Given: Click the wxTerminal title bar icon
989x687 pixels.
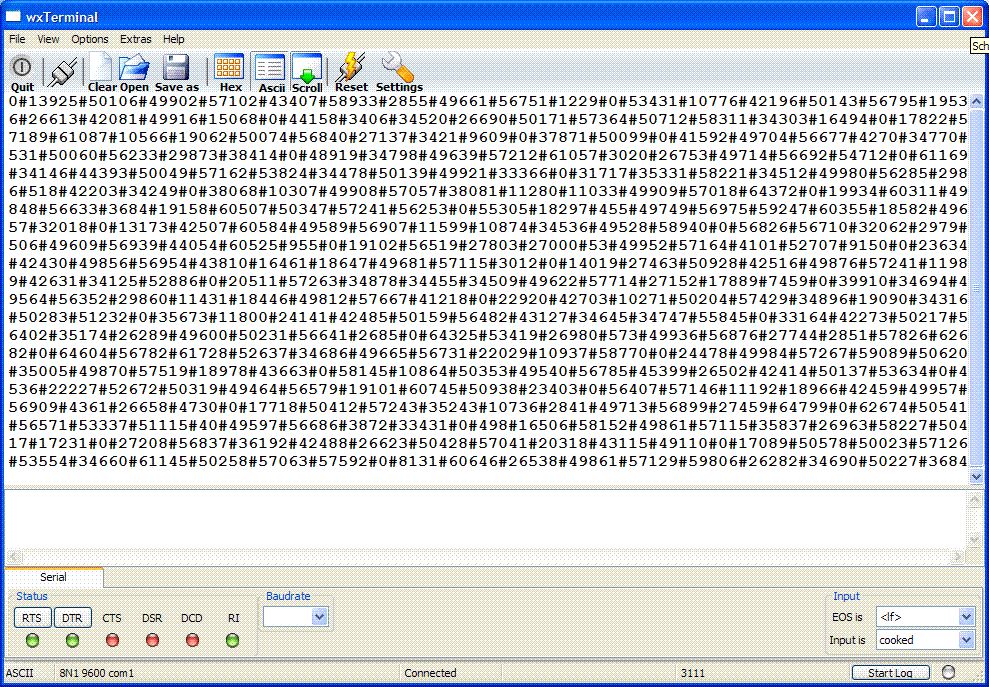Looking at the screenshot, I should [13, 16].
